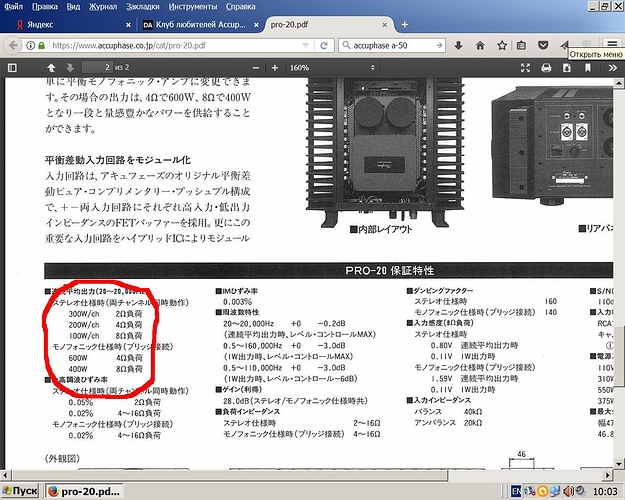Click vertical scrollbar up arrow
Image resolution: width=625 pixels, height=500 pixels.
[x=618, y=83]
